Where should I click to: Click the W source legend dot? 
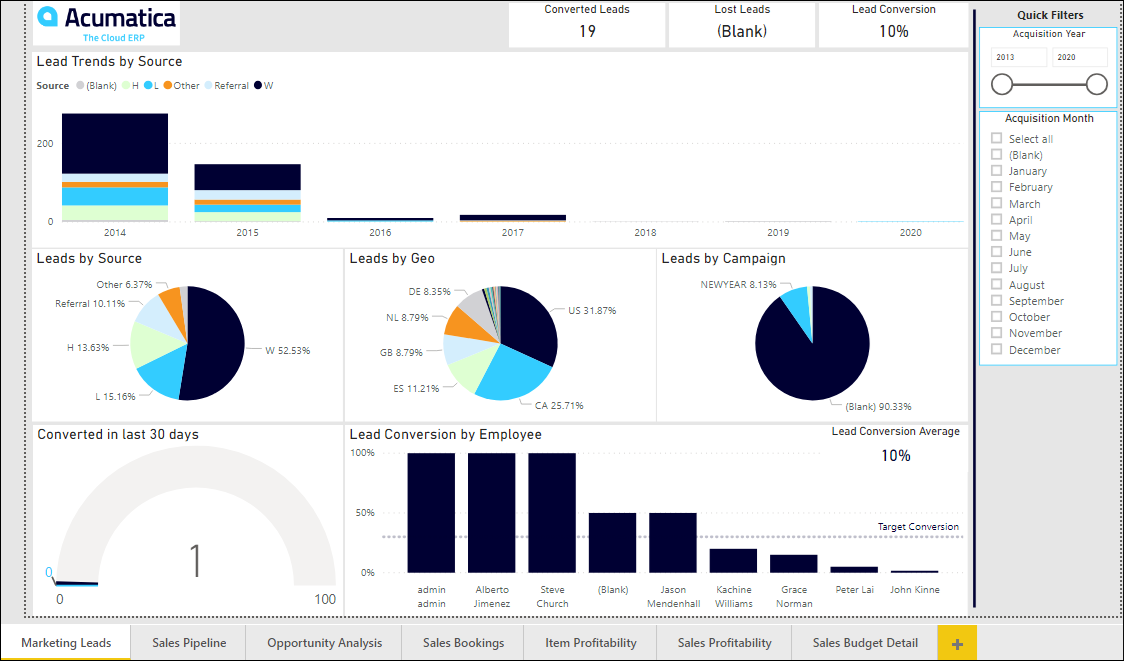click(257, 86)
